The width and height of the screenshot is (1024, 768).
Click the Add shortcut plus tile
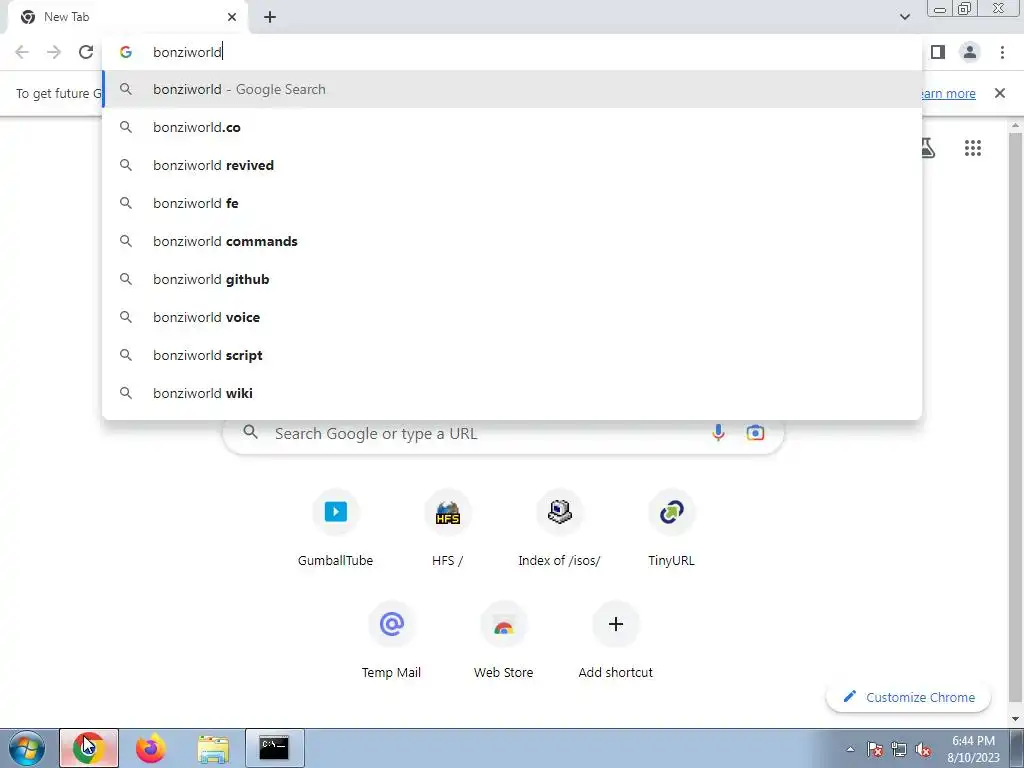(615, 641)
